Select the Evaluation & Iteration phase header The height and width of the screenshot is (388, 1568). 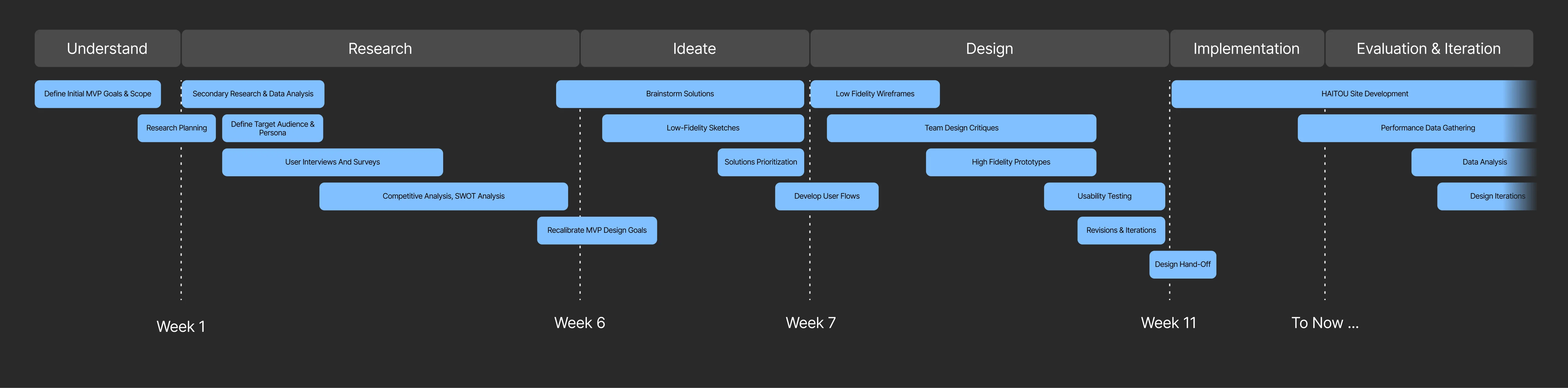click(1429, 48)
